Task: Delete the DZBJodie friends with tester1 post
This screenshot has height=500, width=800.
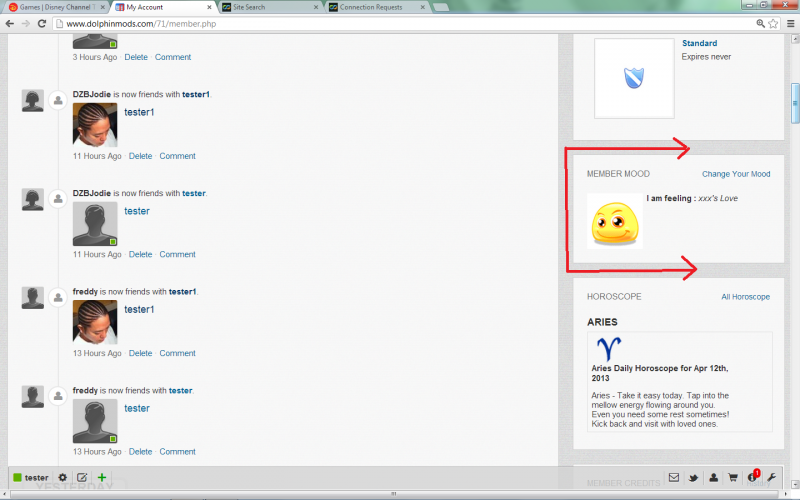Action: pos(140,156)
